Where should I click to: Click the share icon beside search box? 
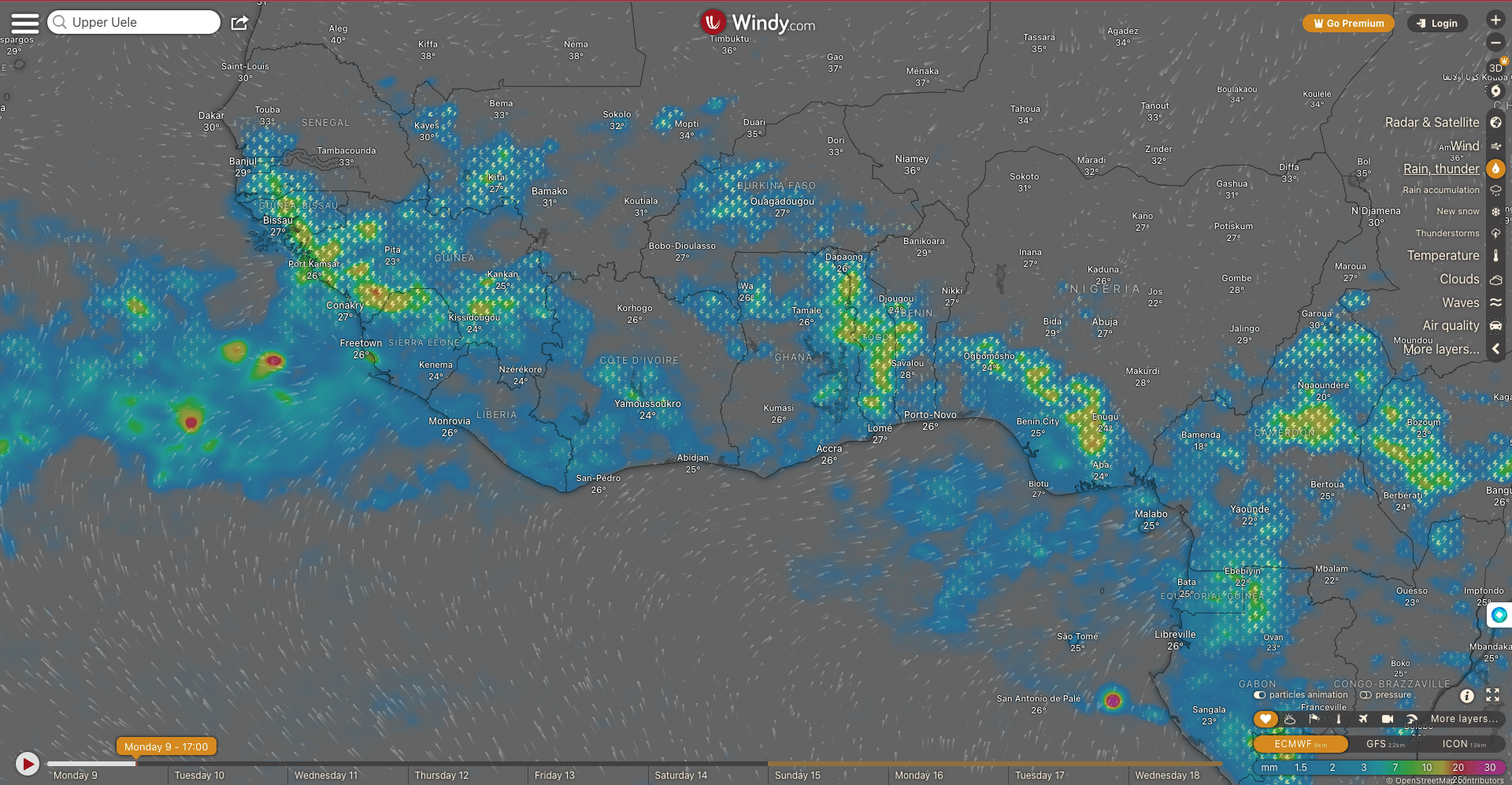pyautogui.click(x=239, y=23)
